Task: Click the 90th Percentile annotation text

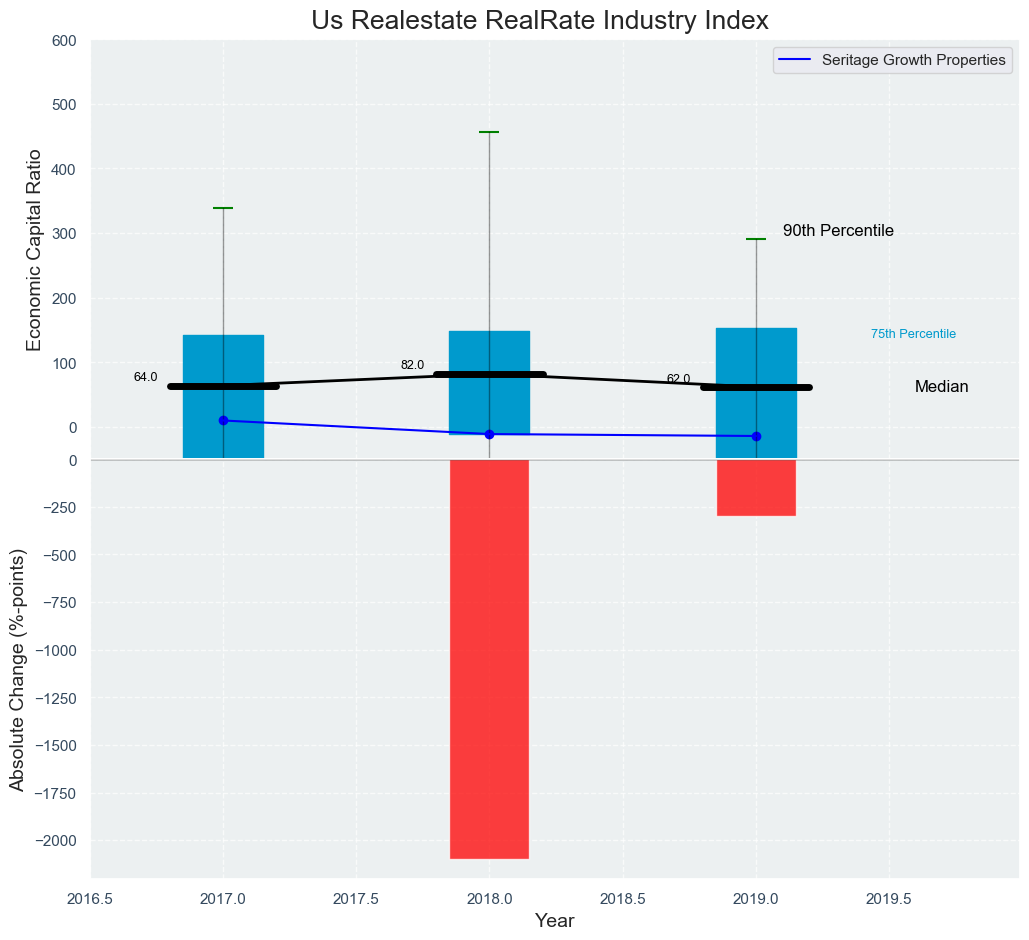Action: [838, 231]
